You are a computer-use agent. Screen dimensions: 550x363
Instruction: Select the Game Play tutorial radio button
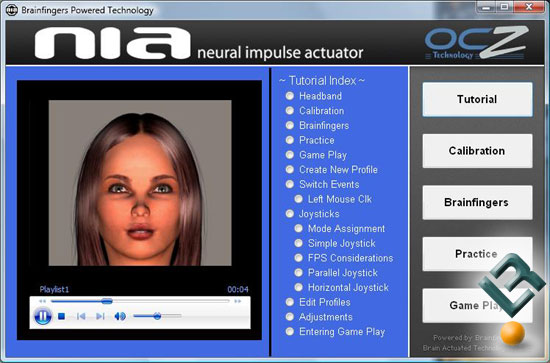click(x=290, y=155)
